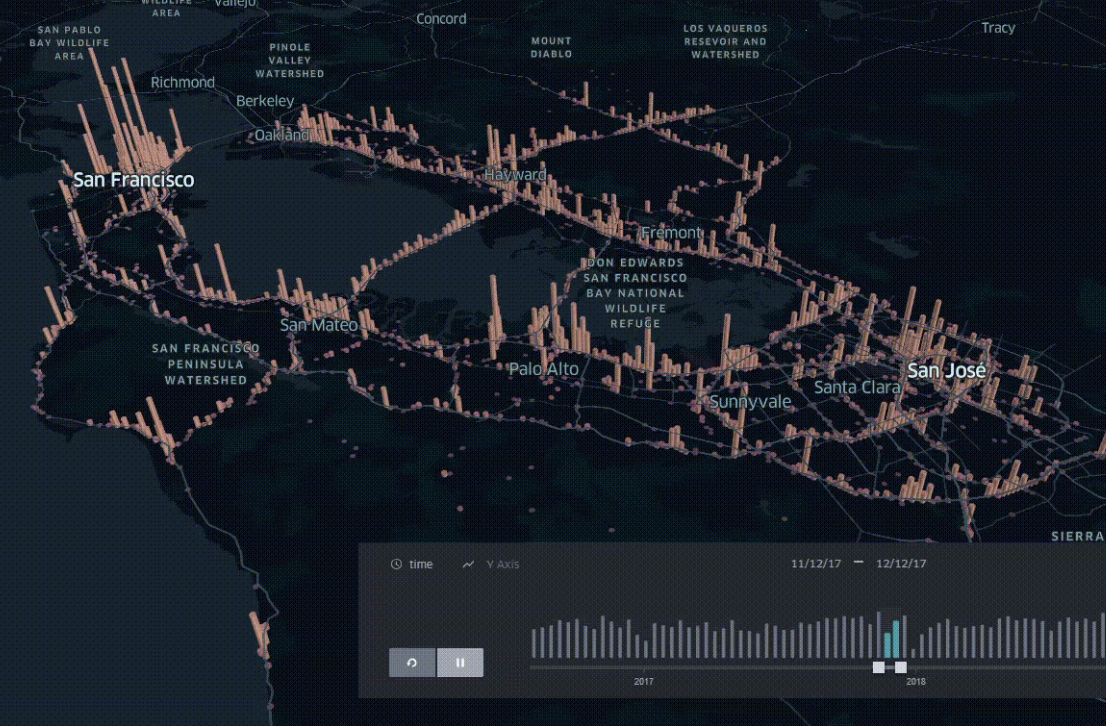This screenshot has width=1106, height=726.
Task: Click the Palo Alto map label
Action: point(544,368)
